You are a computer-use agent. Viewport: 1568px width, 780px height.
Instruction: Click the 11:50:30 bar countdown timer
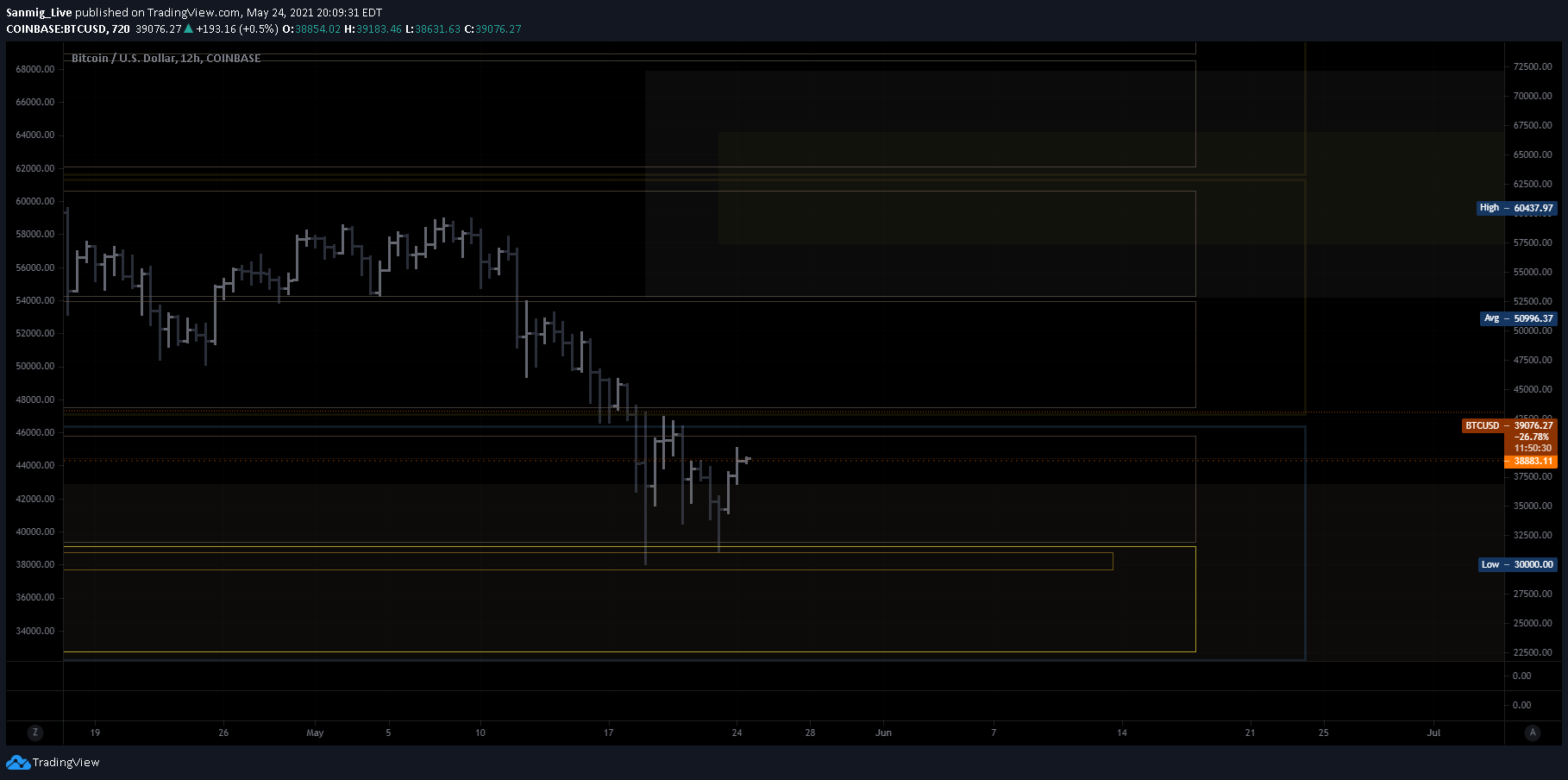1532,448
